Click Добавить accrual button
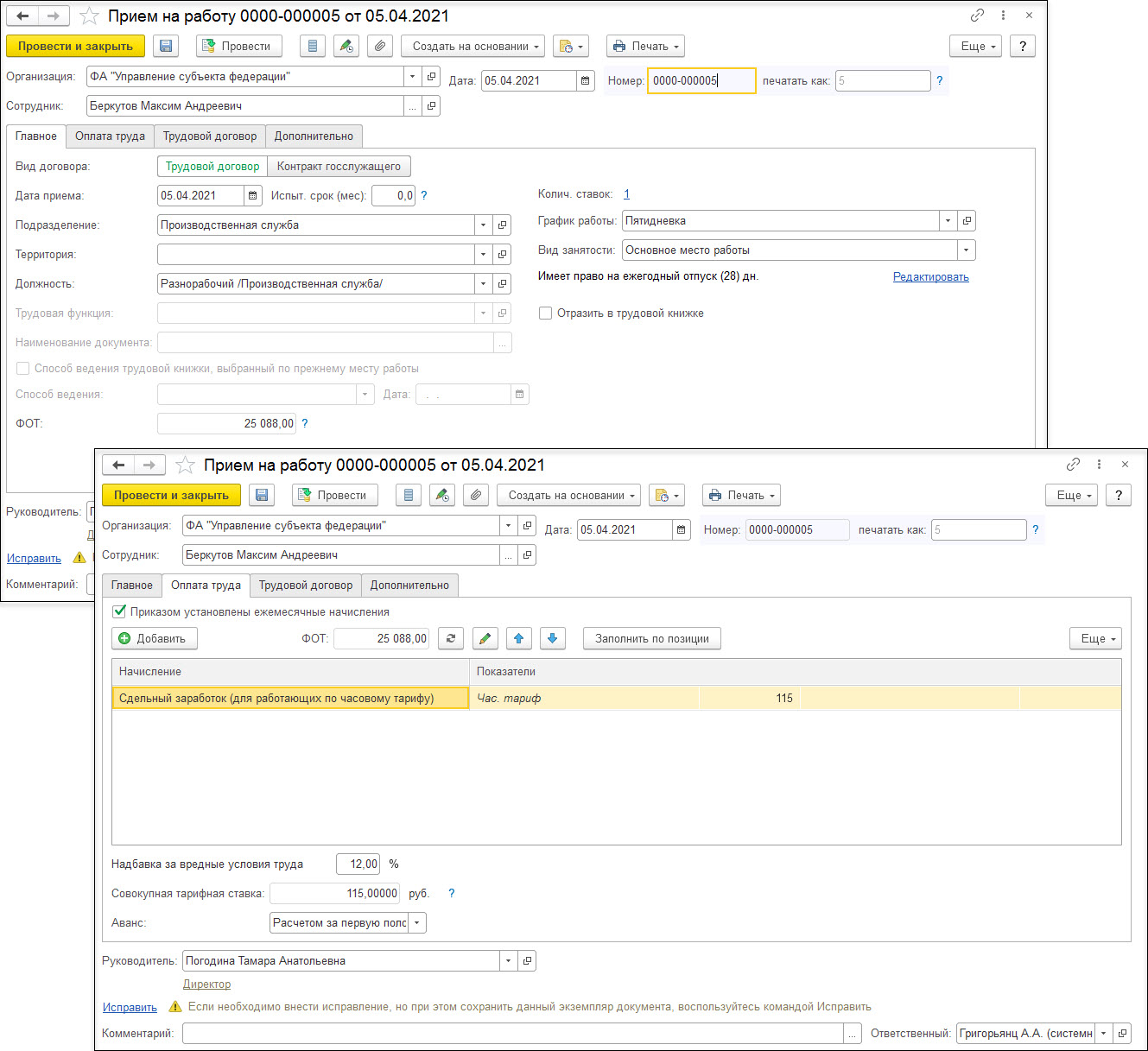 155,638
